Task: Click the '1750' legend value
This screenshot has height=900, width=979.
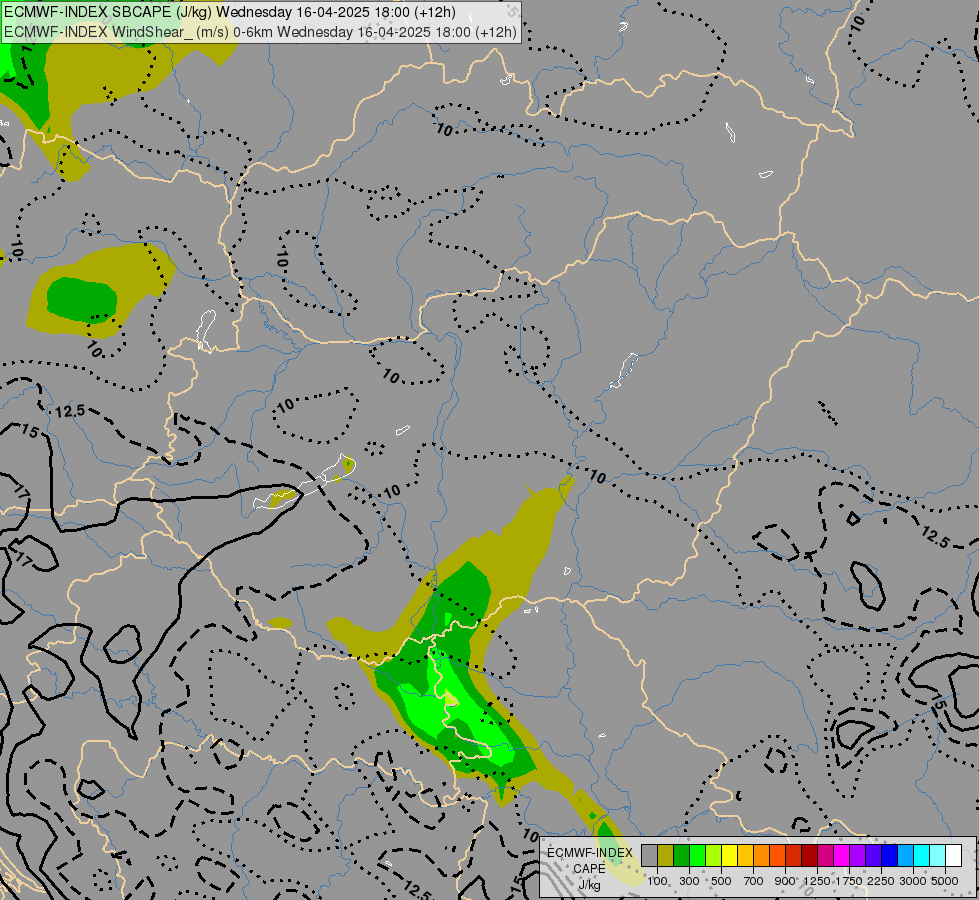Action: tap(849, 881)
